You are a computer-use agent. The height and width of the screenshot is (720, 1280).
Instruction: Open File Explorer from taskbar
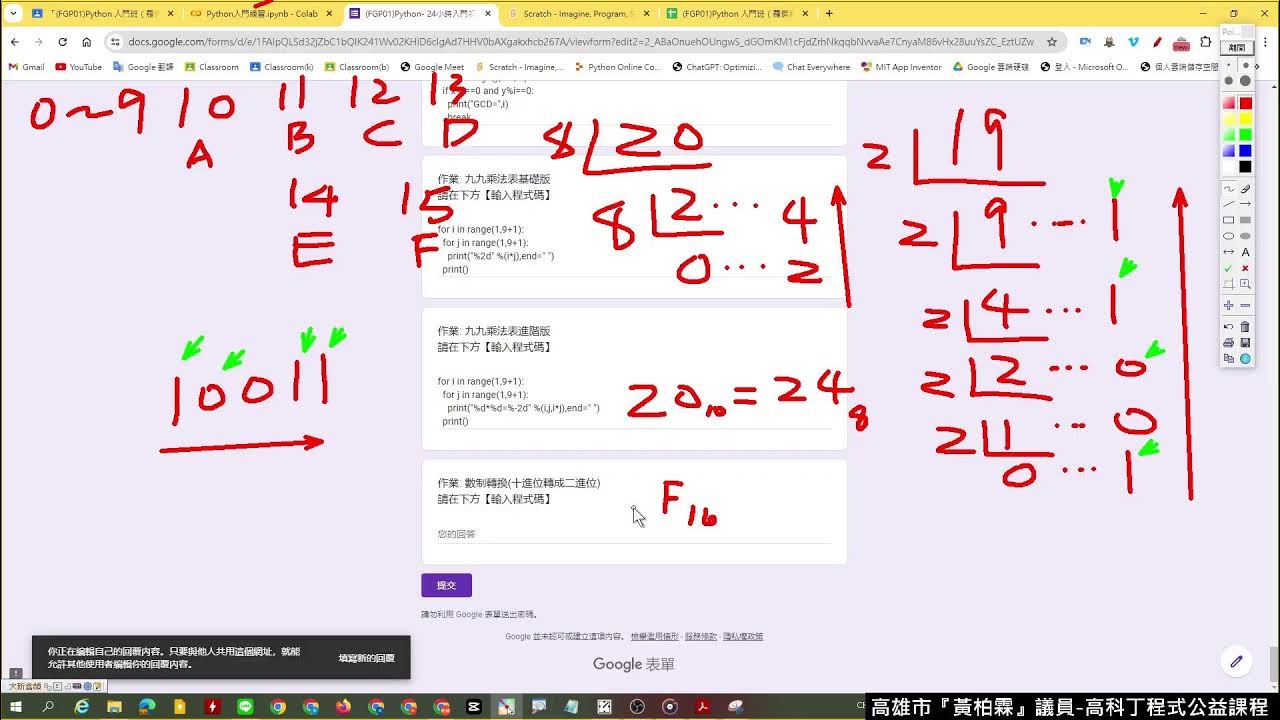[114, 706]
